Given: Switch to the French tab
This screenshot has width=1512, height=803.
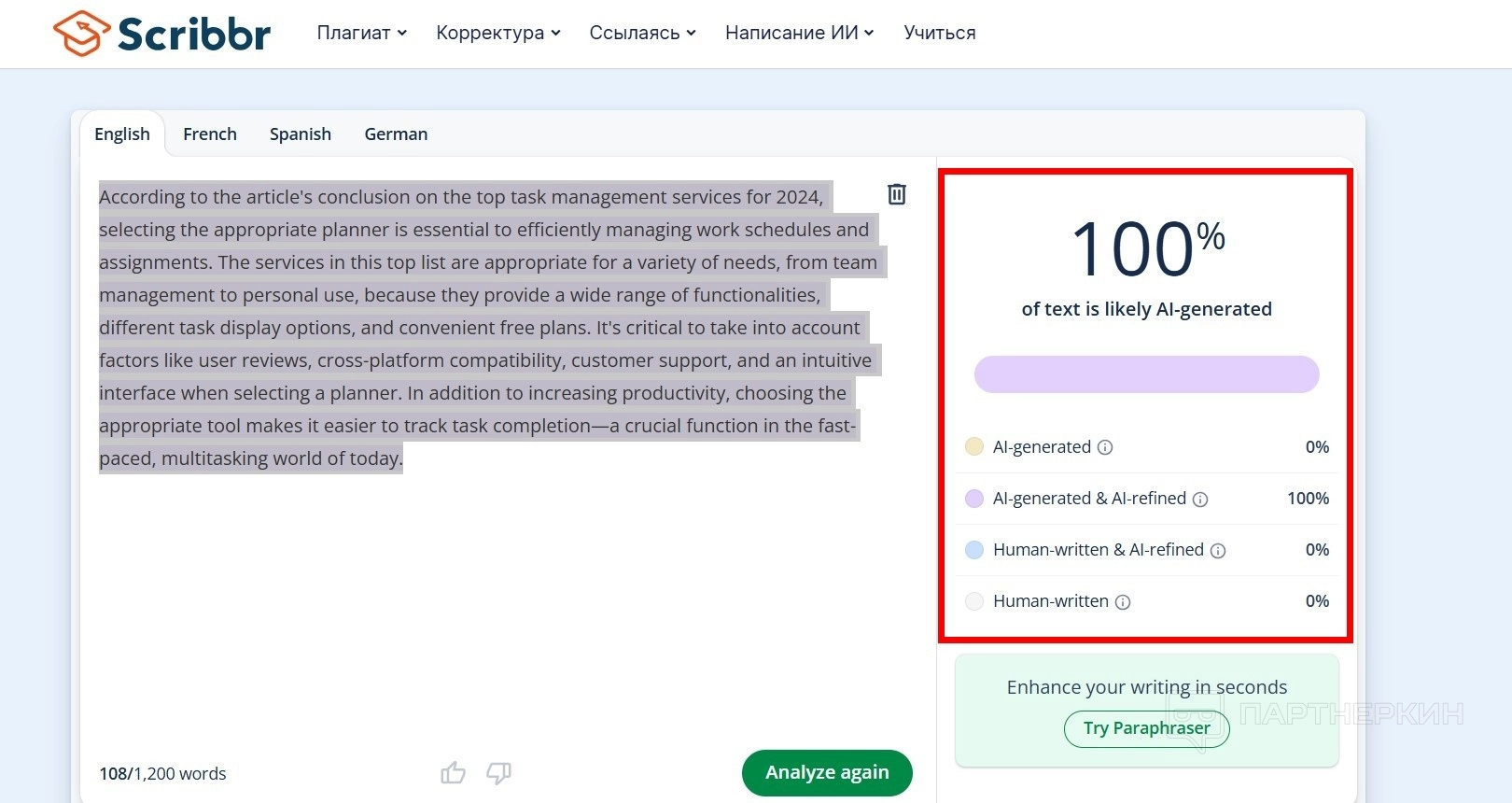Looking at the screenshot, I should 210,134.
